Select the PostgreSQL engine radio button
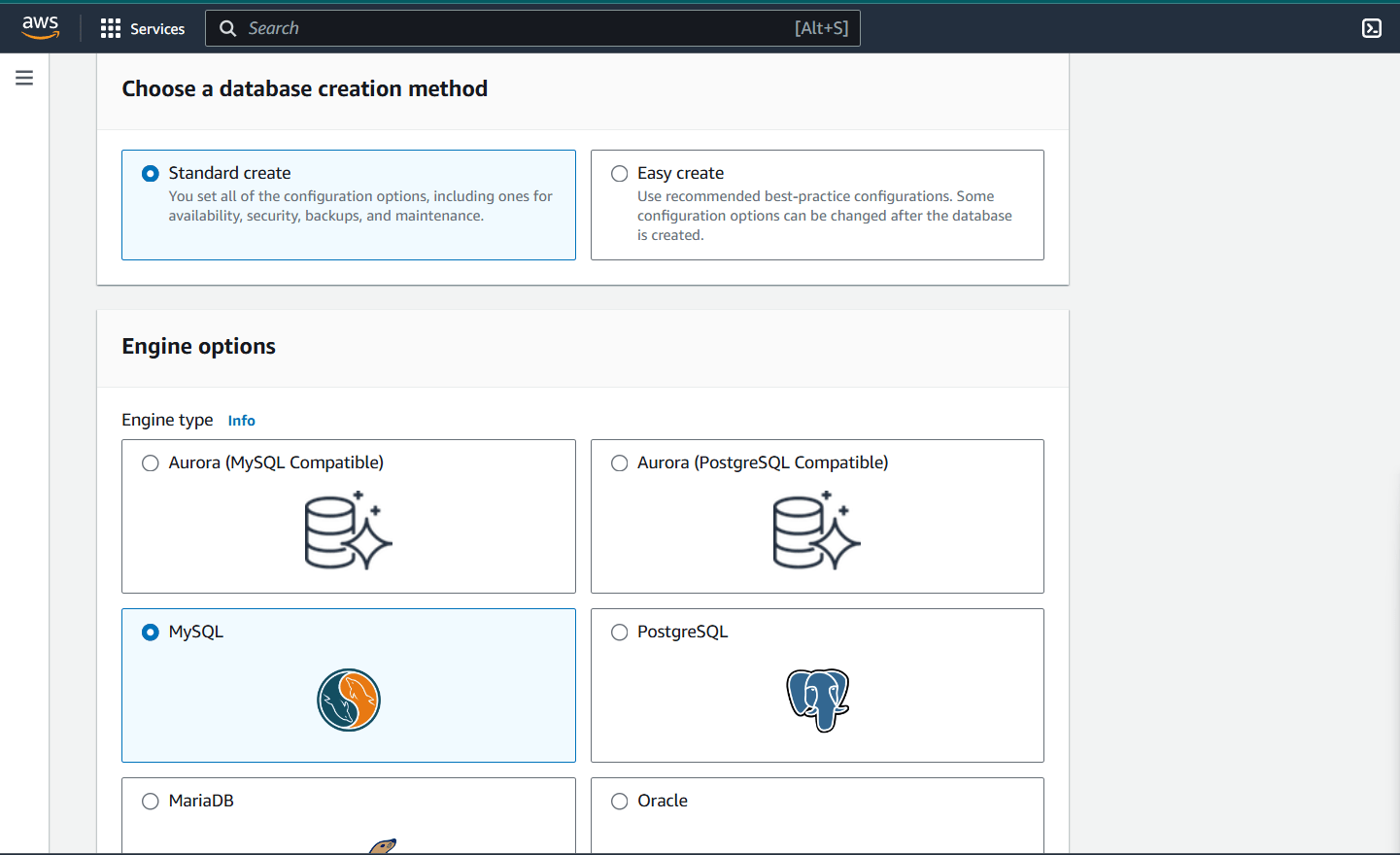Screen dimensions: 1400x855 620,633
